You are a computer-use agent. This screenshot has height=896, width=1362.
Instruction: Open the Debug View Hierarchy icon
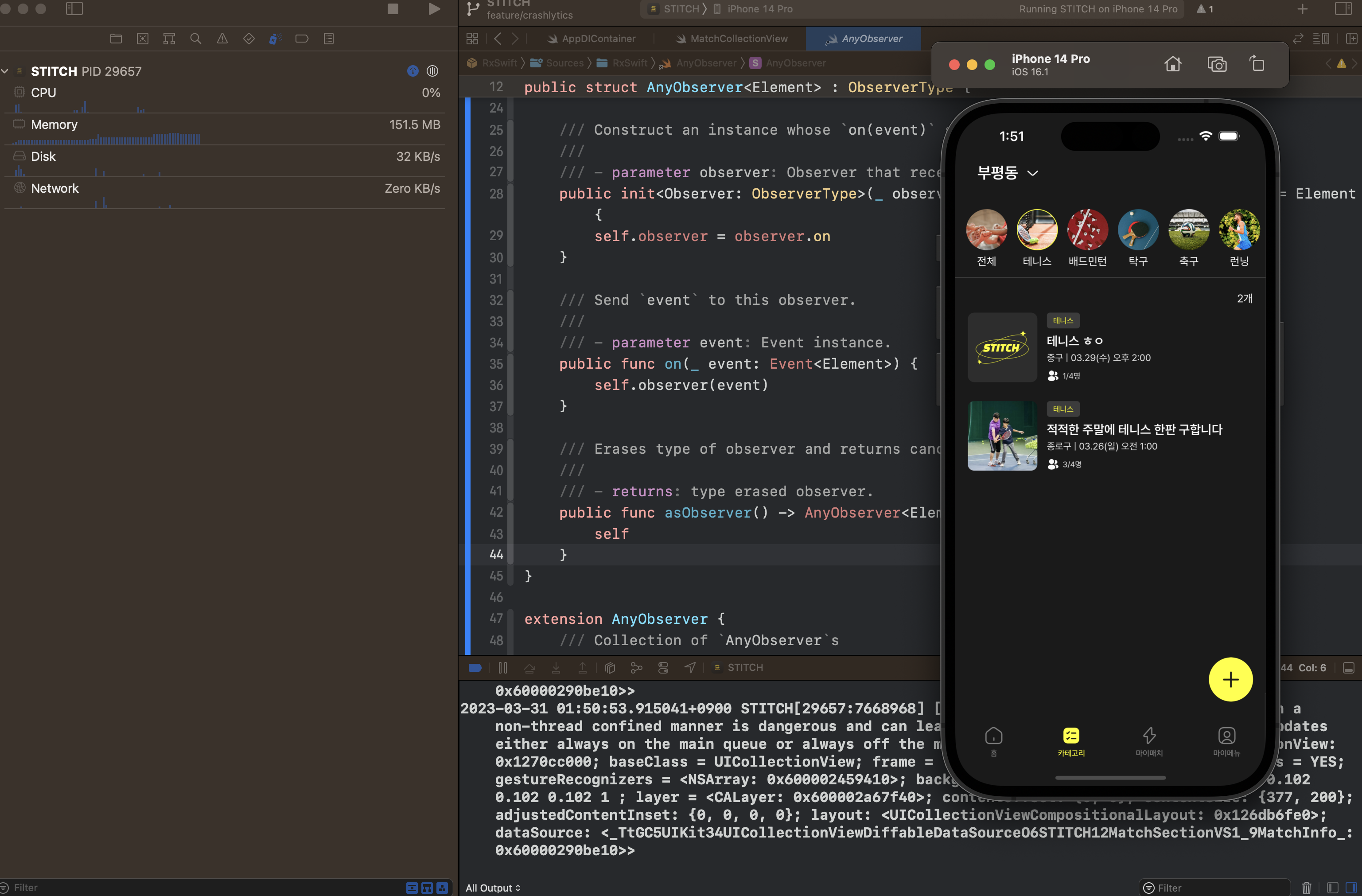[x=610, y=667]
